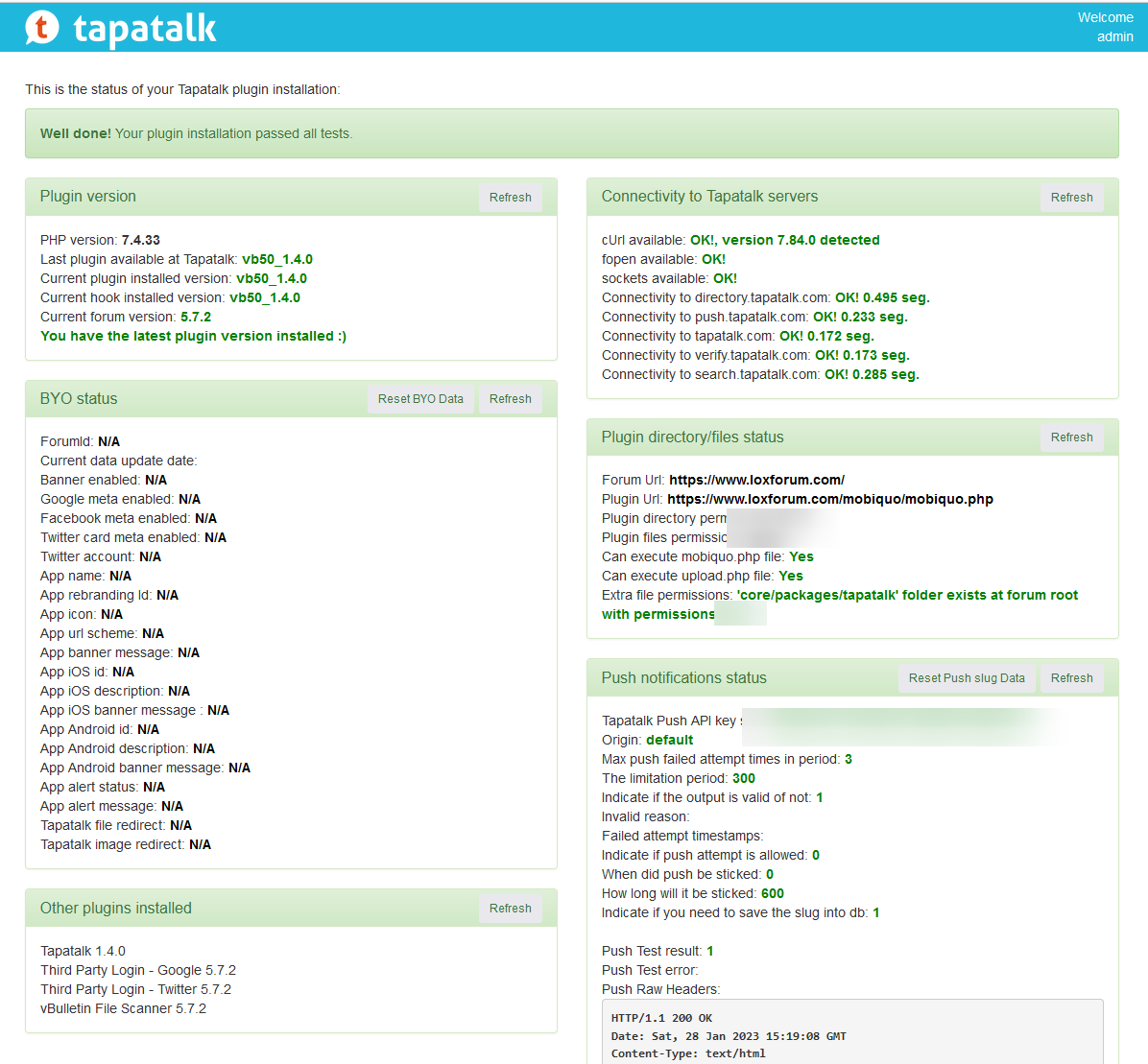1148x1064 pixels.
Task: Refresh Plugin directory/files status panel
Action: click(1072, 437)
